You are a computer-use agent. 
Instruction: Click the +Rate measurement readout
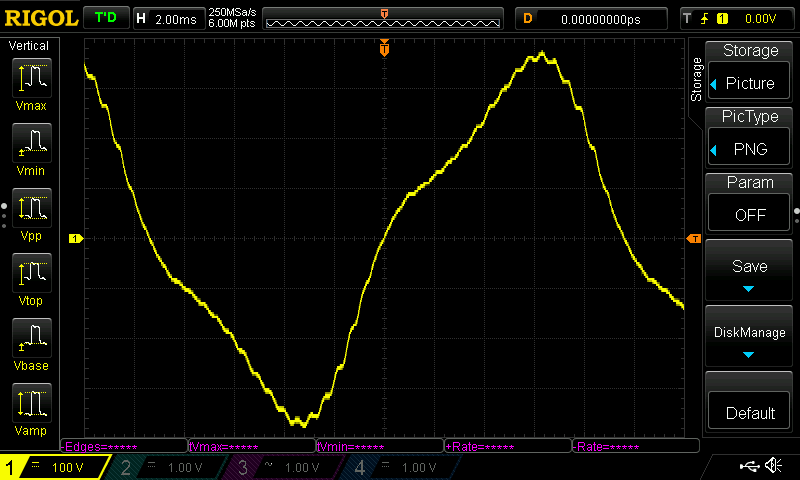pos(508,446)
